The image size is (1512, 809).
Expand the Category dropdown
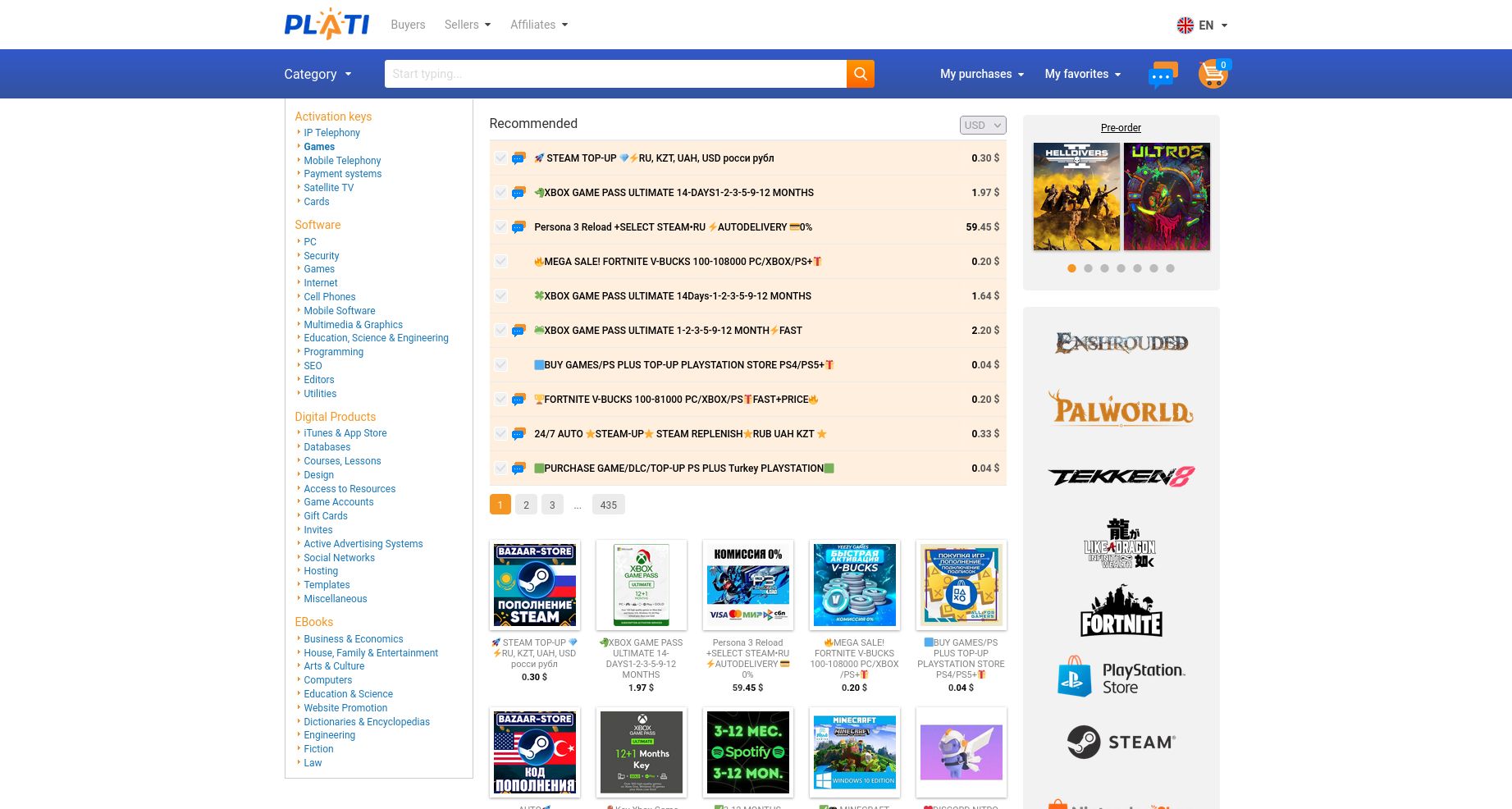pos(317,74)
